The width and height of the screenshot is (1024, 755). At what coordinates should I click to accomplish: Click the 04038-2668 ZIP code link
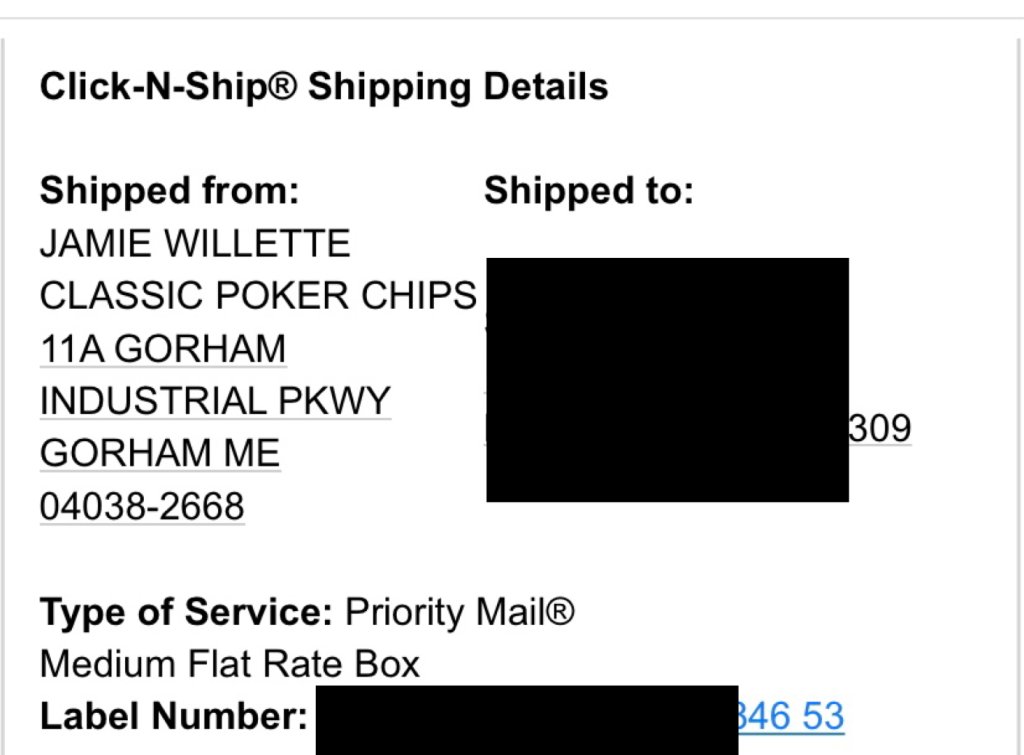tap(142, 506)
